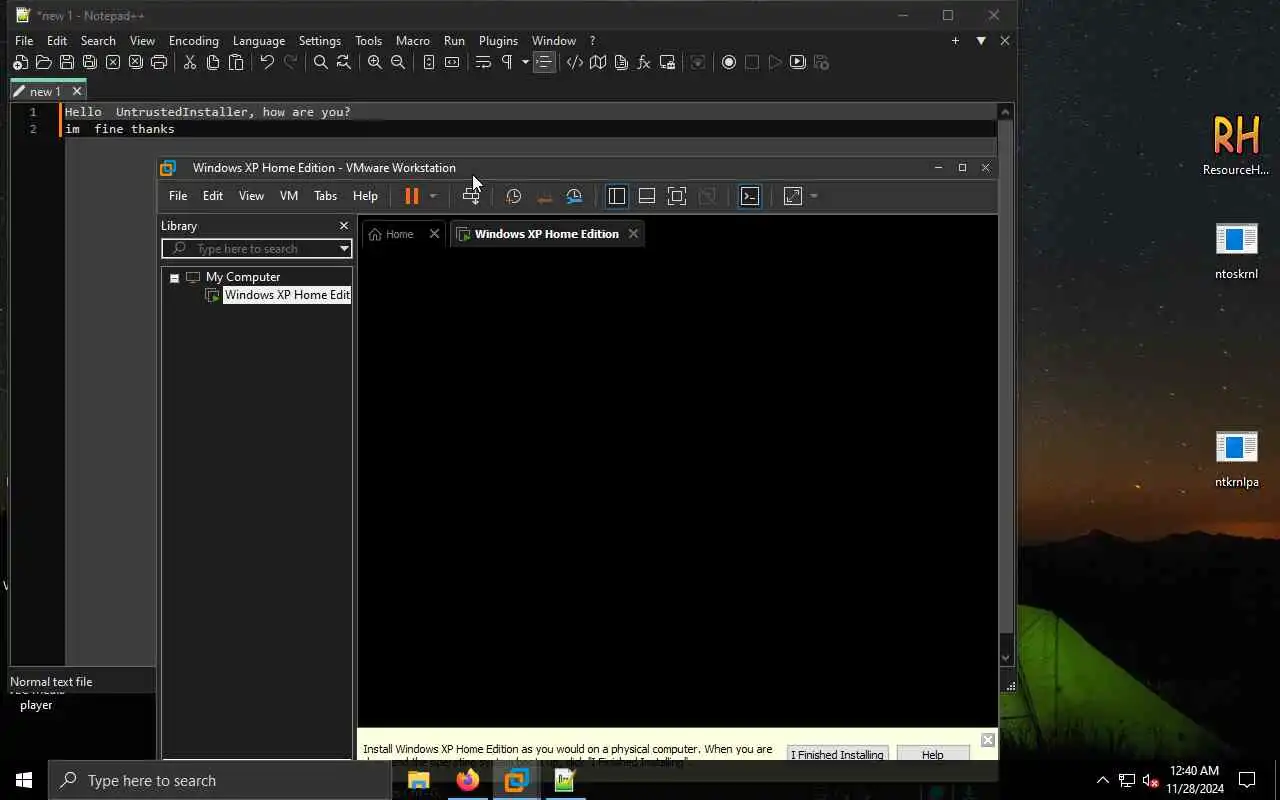Screen dimensions: 1280x800
Task: Click the Windows Start button
Action: [x=24, y=780]
